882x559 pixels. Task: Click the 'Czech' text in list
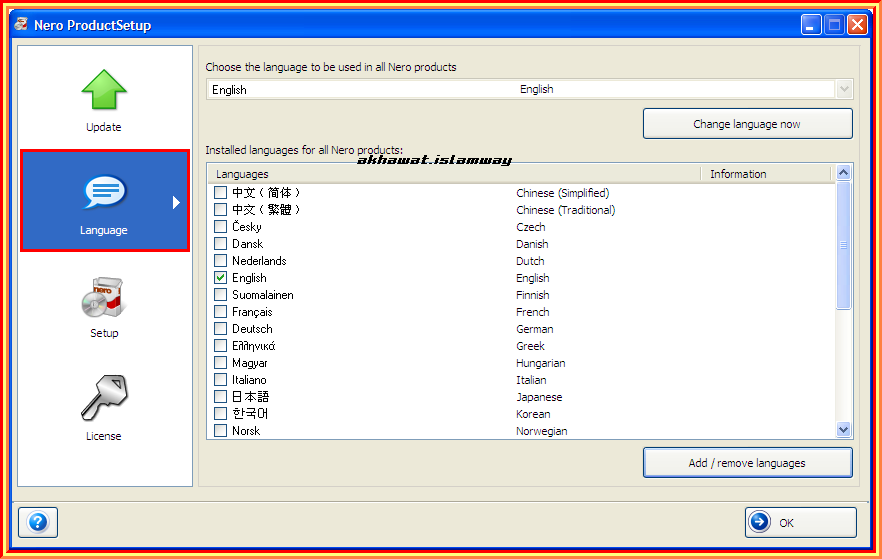530,227
